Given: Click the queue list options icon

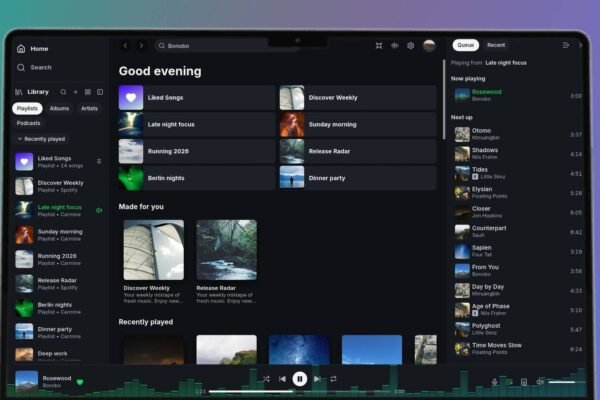Looking at the screenshot, I should (566, 45).
